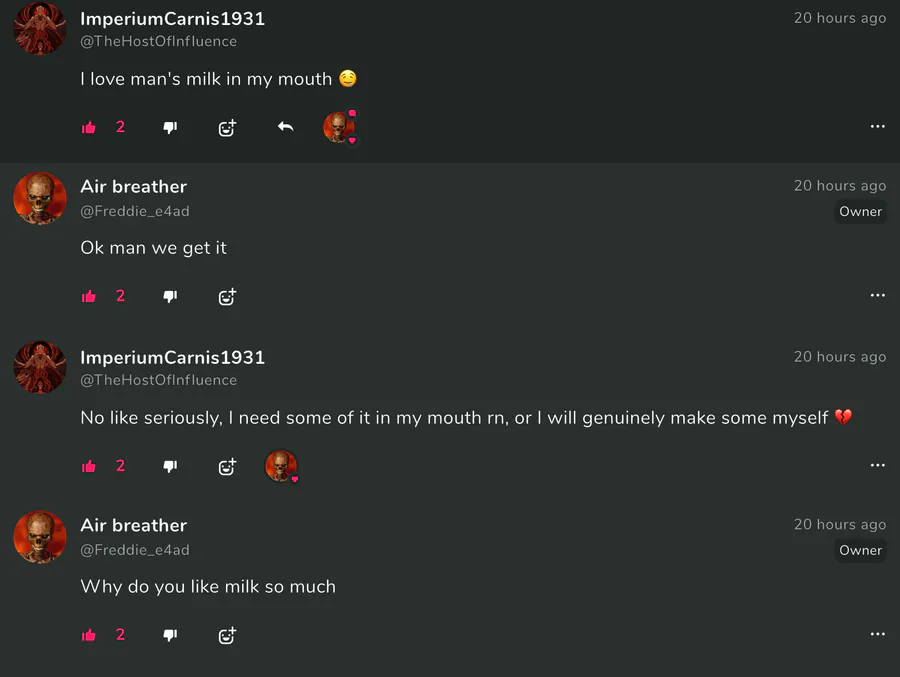Open the @TheHostOfInfluence handle on the first comment

pos(158,41)
